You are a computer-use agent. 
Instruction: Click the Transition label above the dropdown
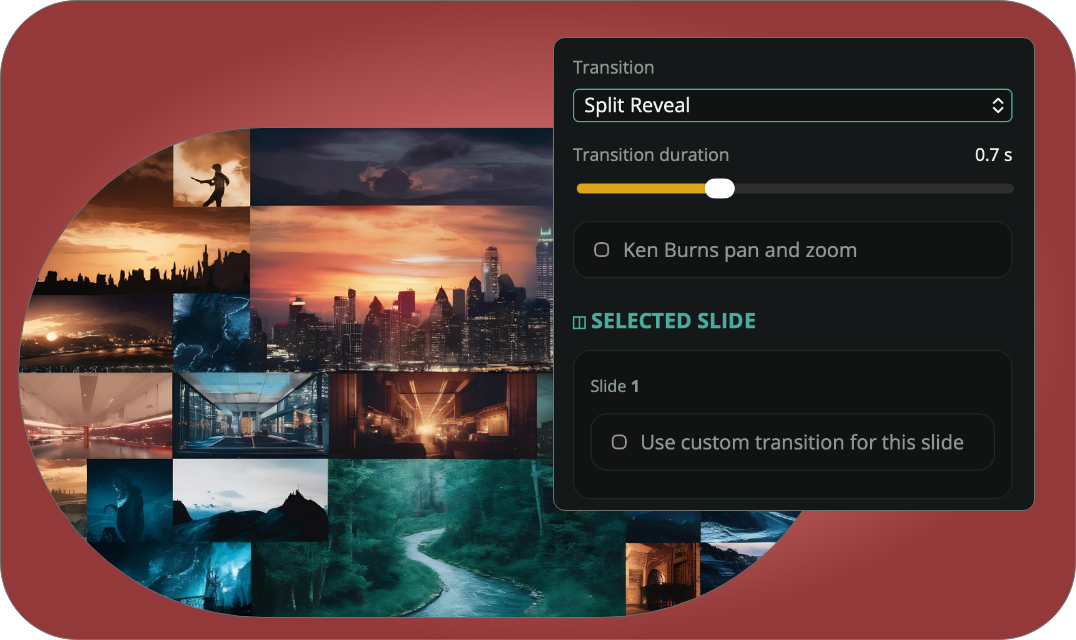click(x=613, y=67)
